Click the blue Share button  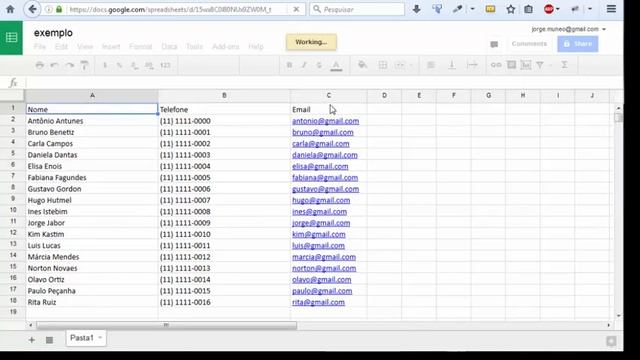click(x=578, y=44)
